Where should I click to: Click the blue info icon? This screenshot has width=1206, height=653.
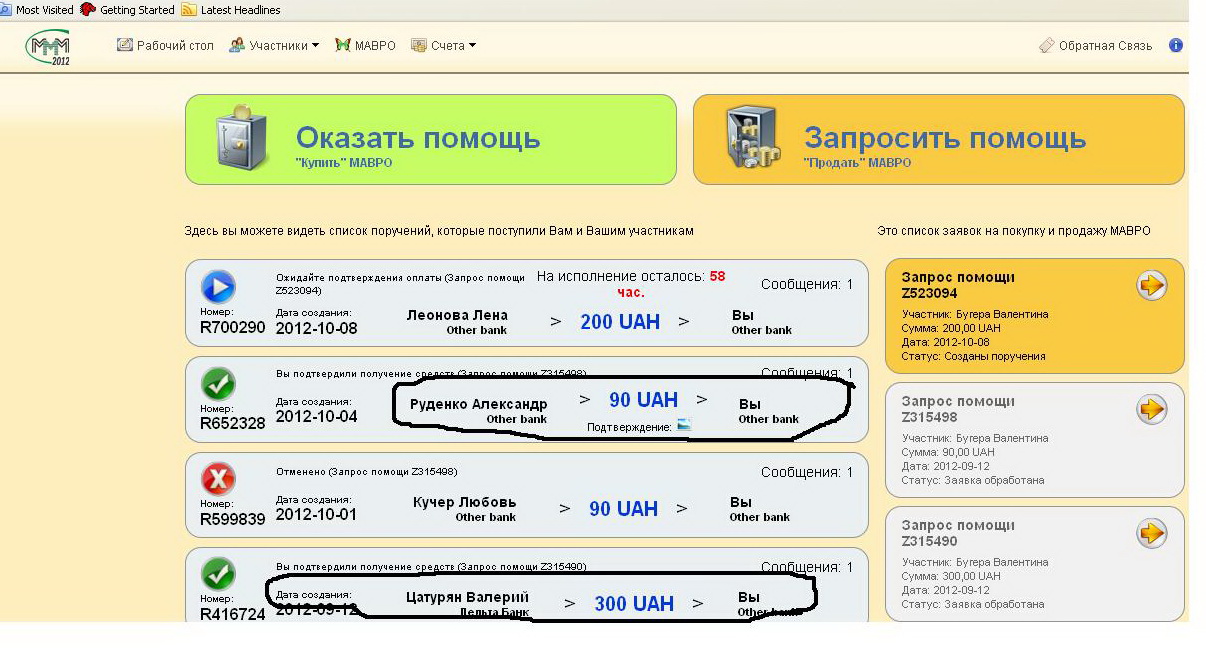(x=1176, y=45)
